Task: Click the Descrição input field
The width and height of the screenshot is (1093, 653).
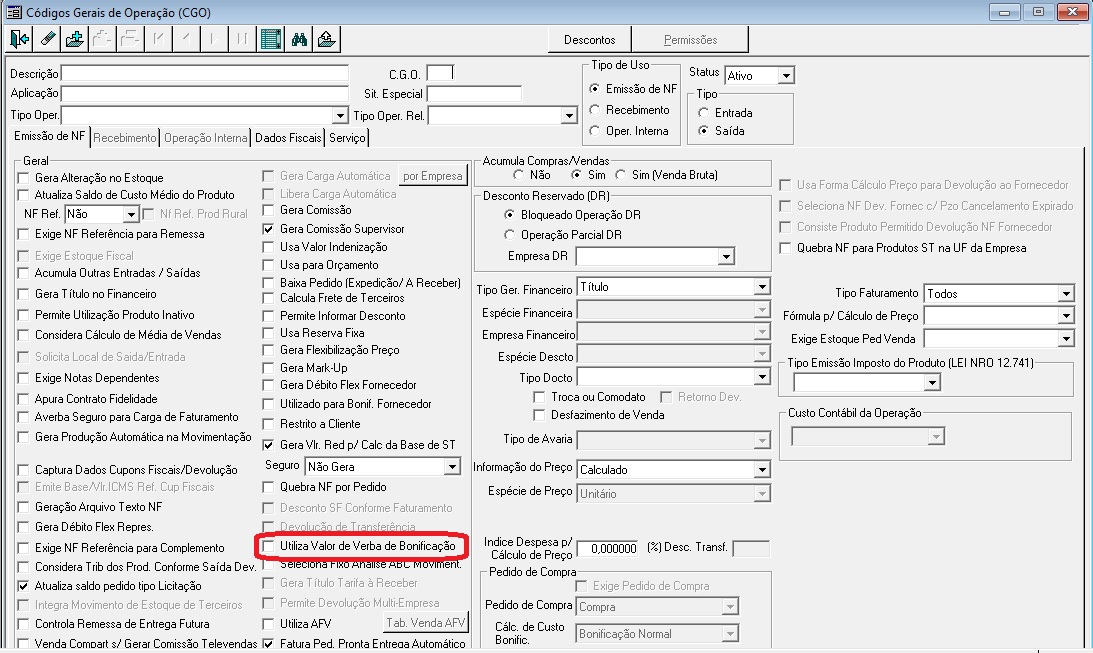Action: 205,73
